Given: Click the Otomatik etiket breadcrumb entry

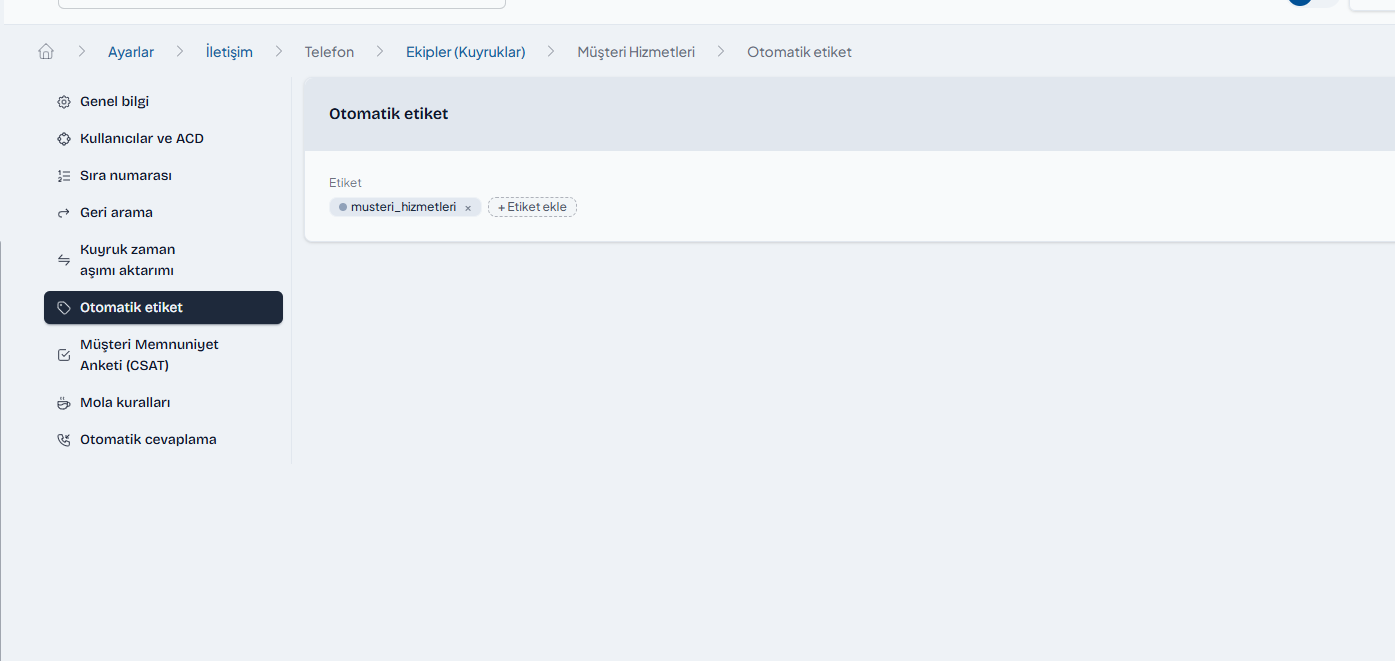Looking at the screenshot, I should [800, 52].
